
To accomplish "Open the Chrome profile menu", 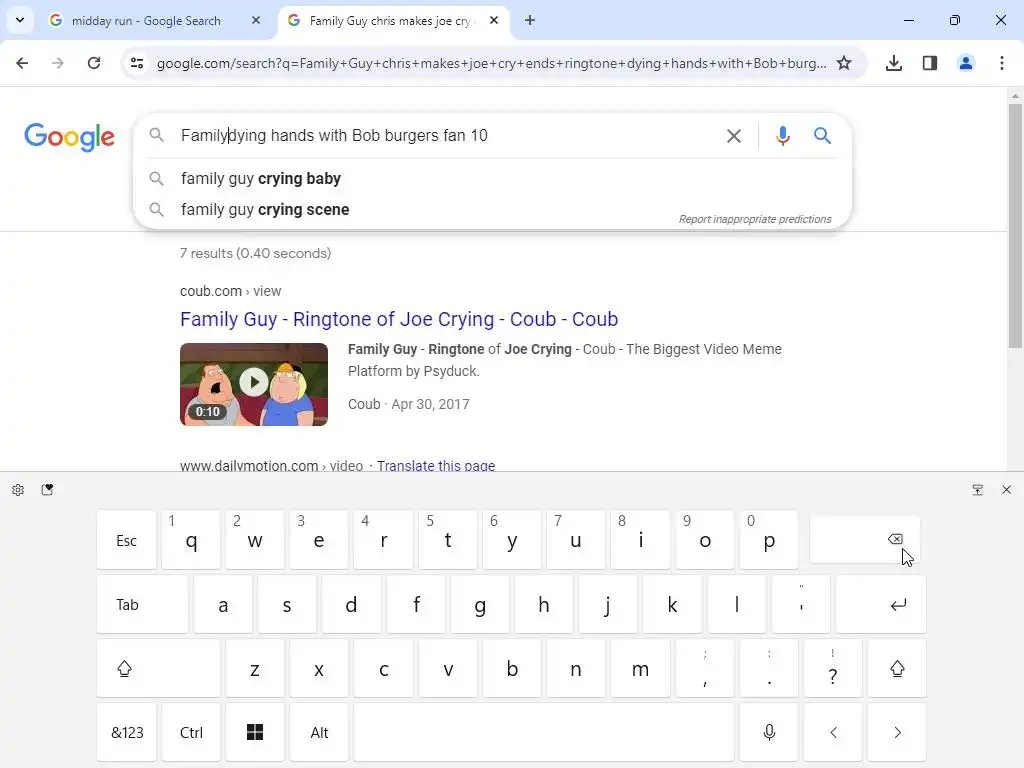I will pos(966,63).
